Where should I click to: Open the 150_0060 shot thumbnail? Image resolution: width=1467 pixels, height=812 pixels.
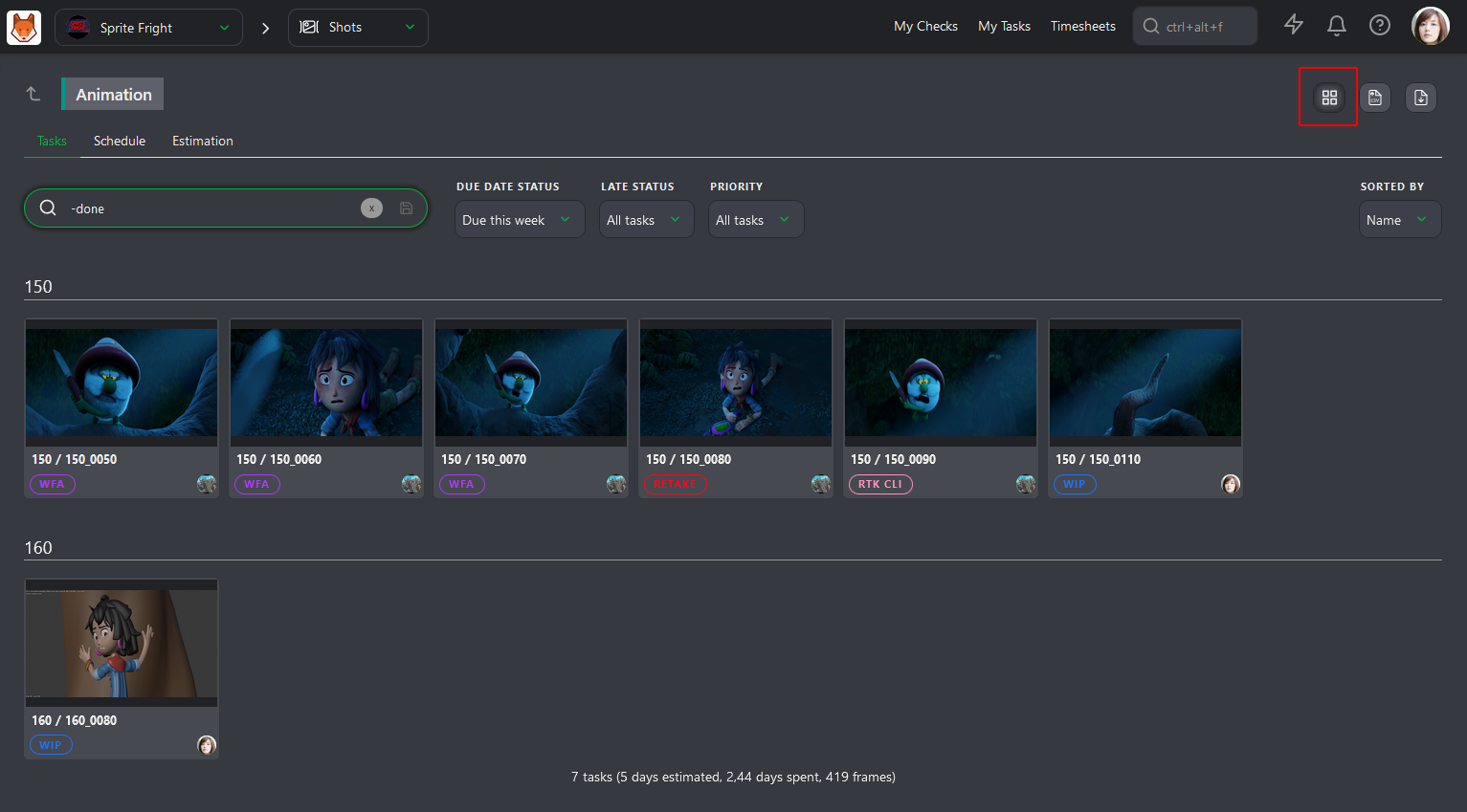click(x=326, y=383)
